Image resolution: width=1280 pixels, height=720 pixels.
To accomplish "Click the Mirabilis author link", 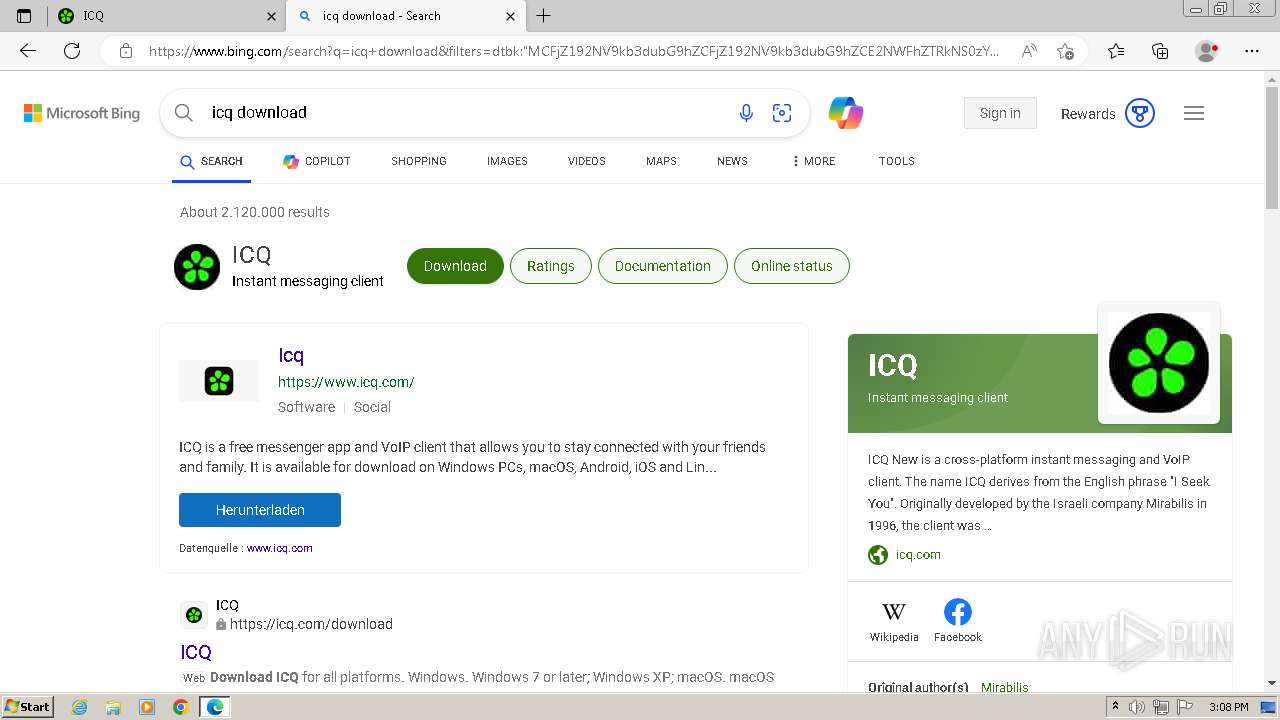I will coord(1004,688).
